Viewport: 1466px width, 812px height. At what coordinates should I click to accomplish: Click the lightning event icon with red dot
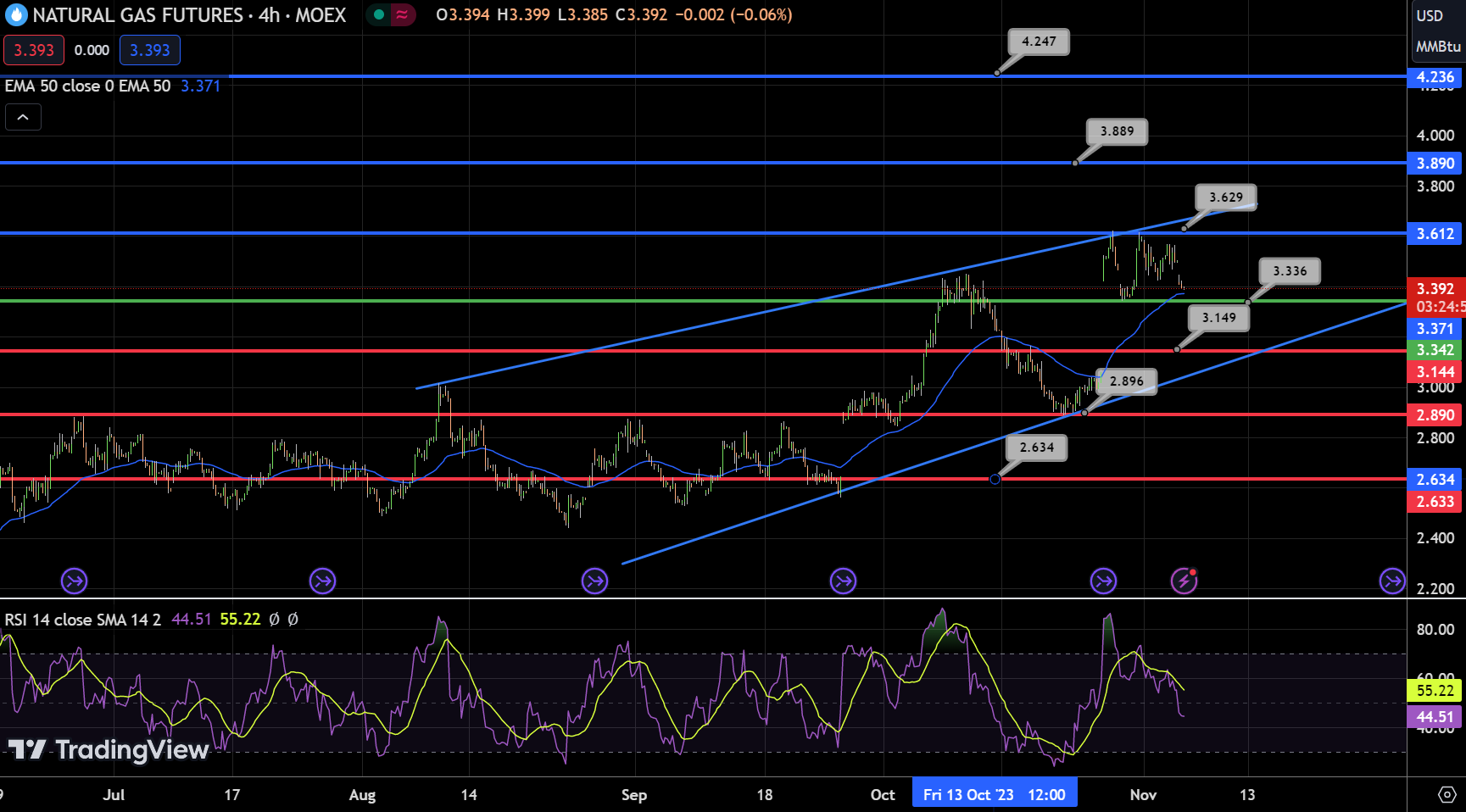pos(1184,581)
